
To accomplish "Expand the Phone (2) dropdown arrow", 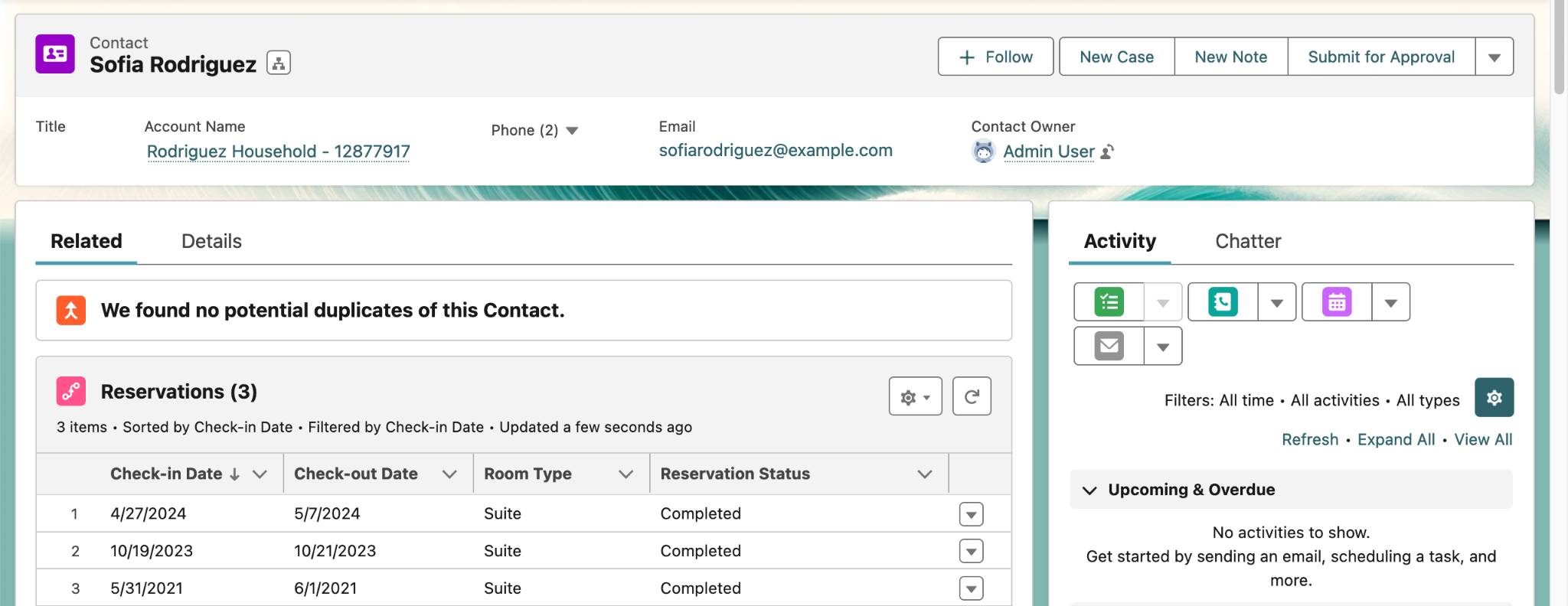I will point(572,131).
